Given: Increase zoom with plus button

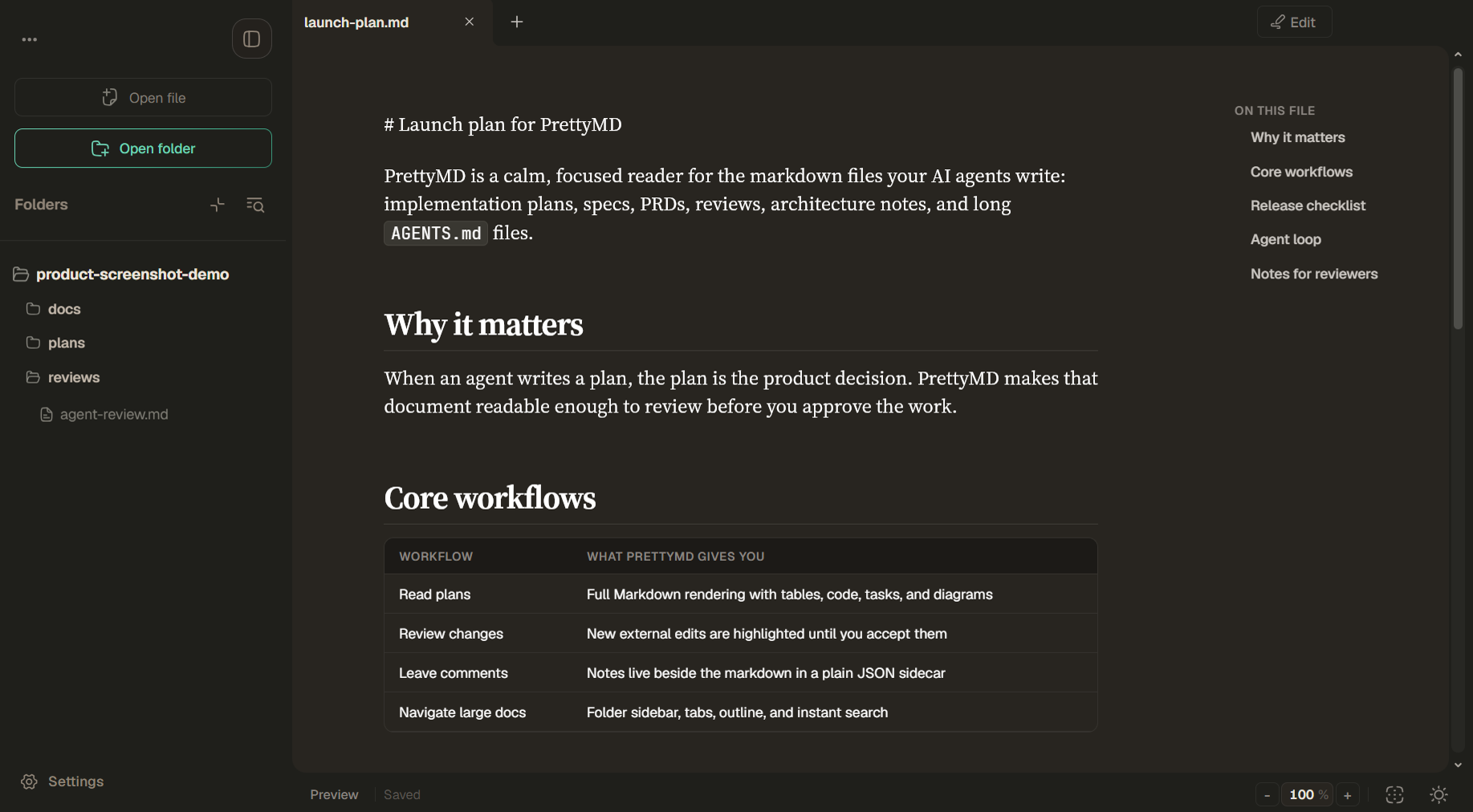Looking at the screenshot, I should click(1348, 795).
